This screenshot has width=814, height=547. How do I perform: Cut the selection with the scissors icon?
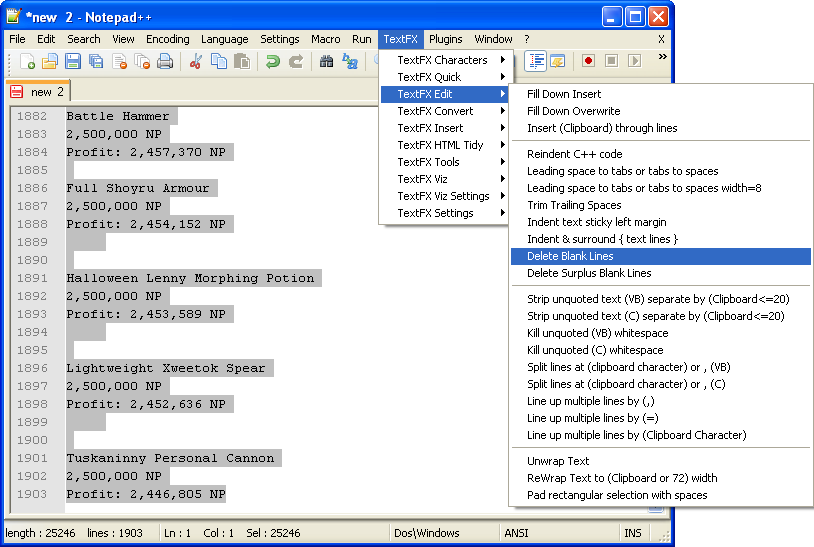click(x=196, y=61)
